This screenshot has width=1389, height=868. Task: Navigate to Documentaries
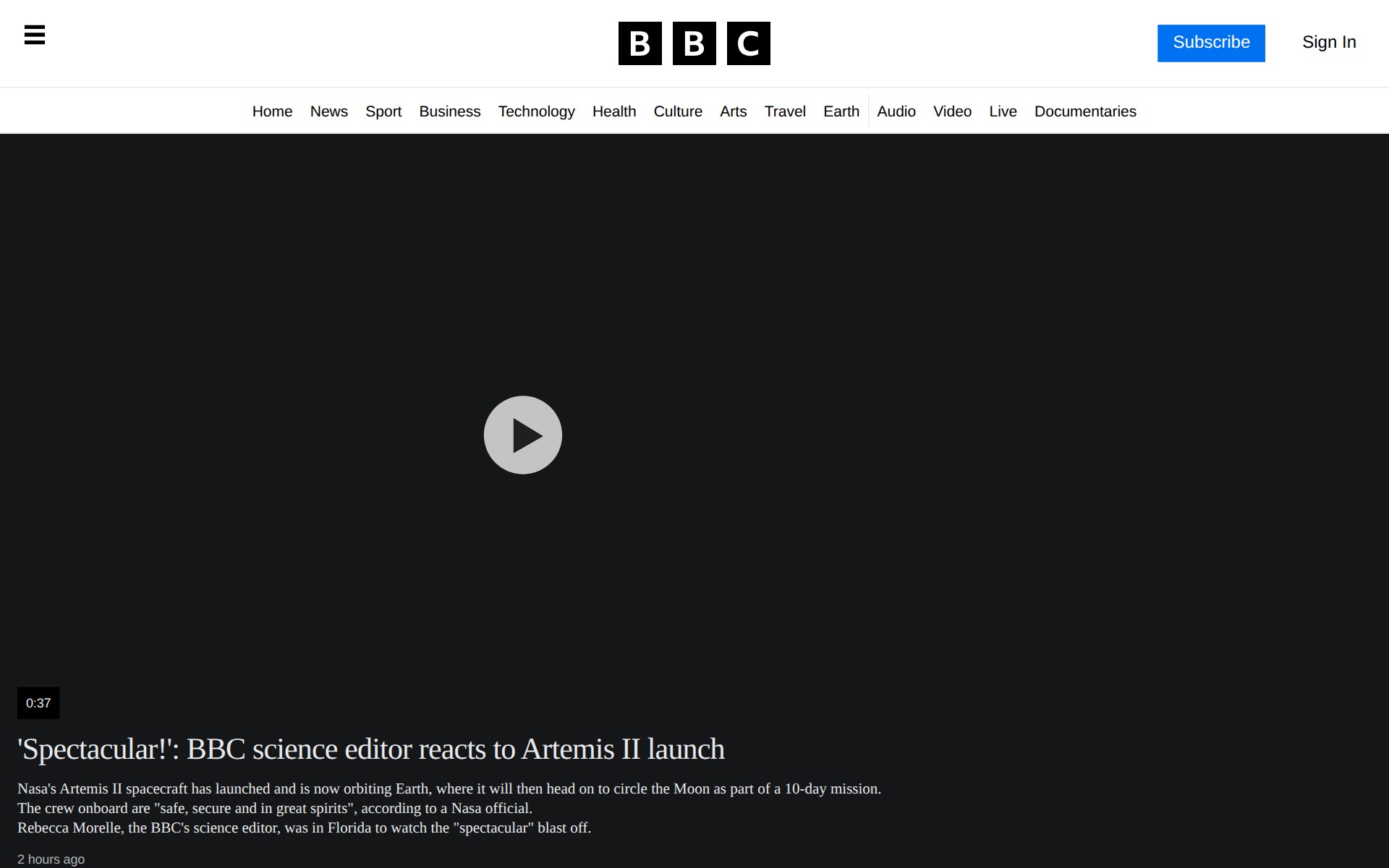1085,111
